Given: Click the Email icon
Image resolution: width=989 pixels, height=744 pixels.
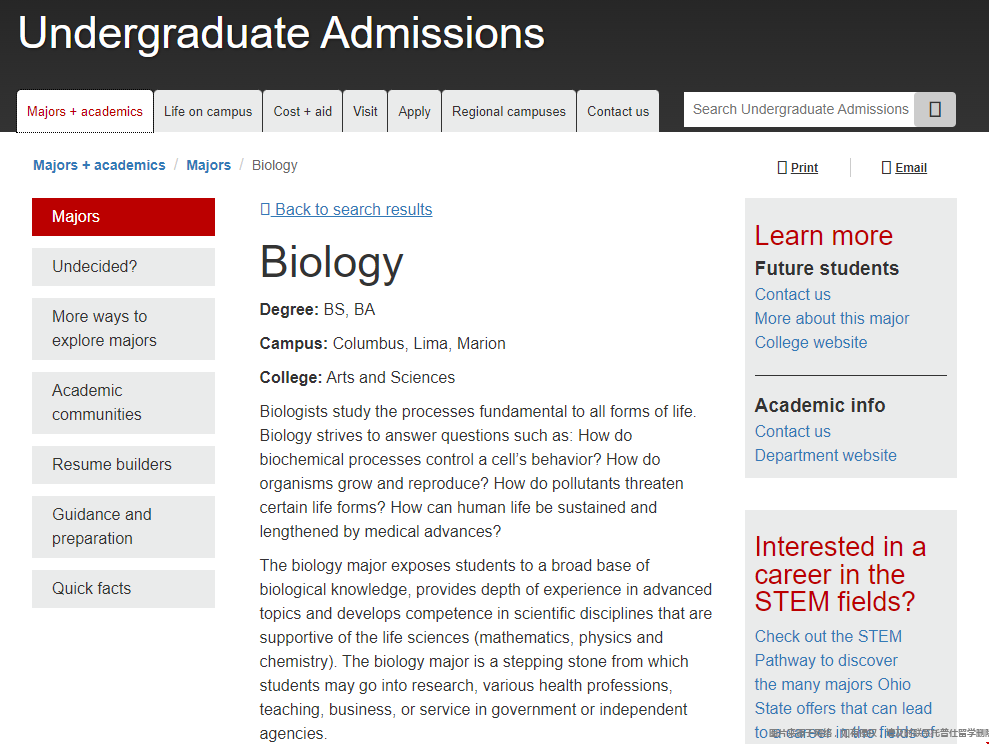Looking at the screenshot, I should click(x=886, y=168).
